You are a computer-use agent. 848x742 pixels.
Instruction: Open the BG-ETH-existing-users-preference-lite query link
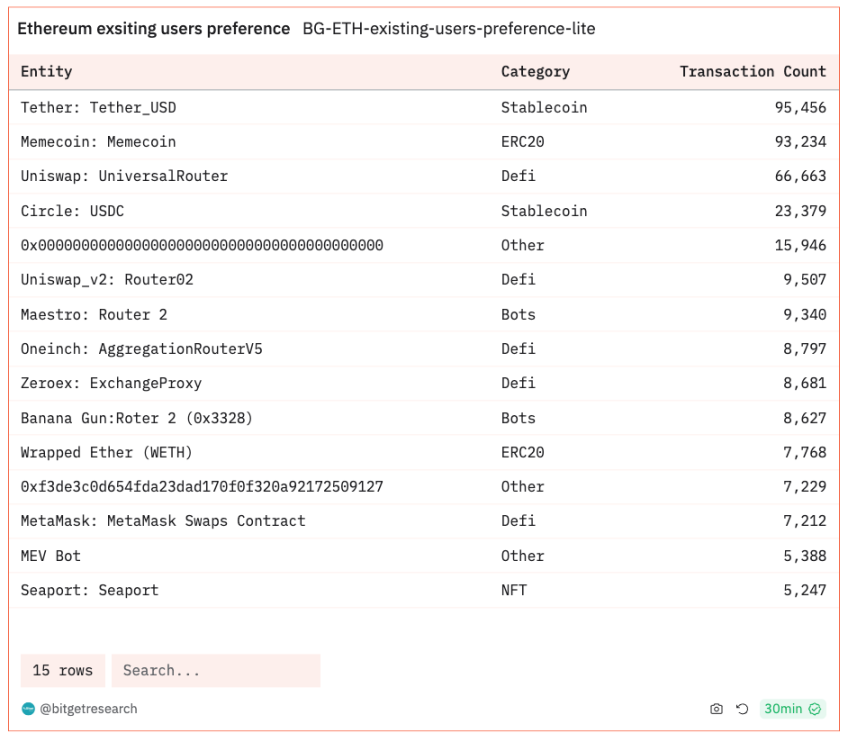[449, 29]
